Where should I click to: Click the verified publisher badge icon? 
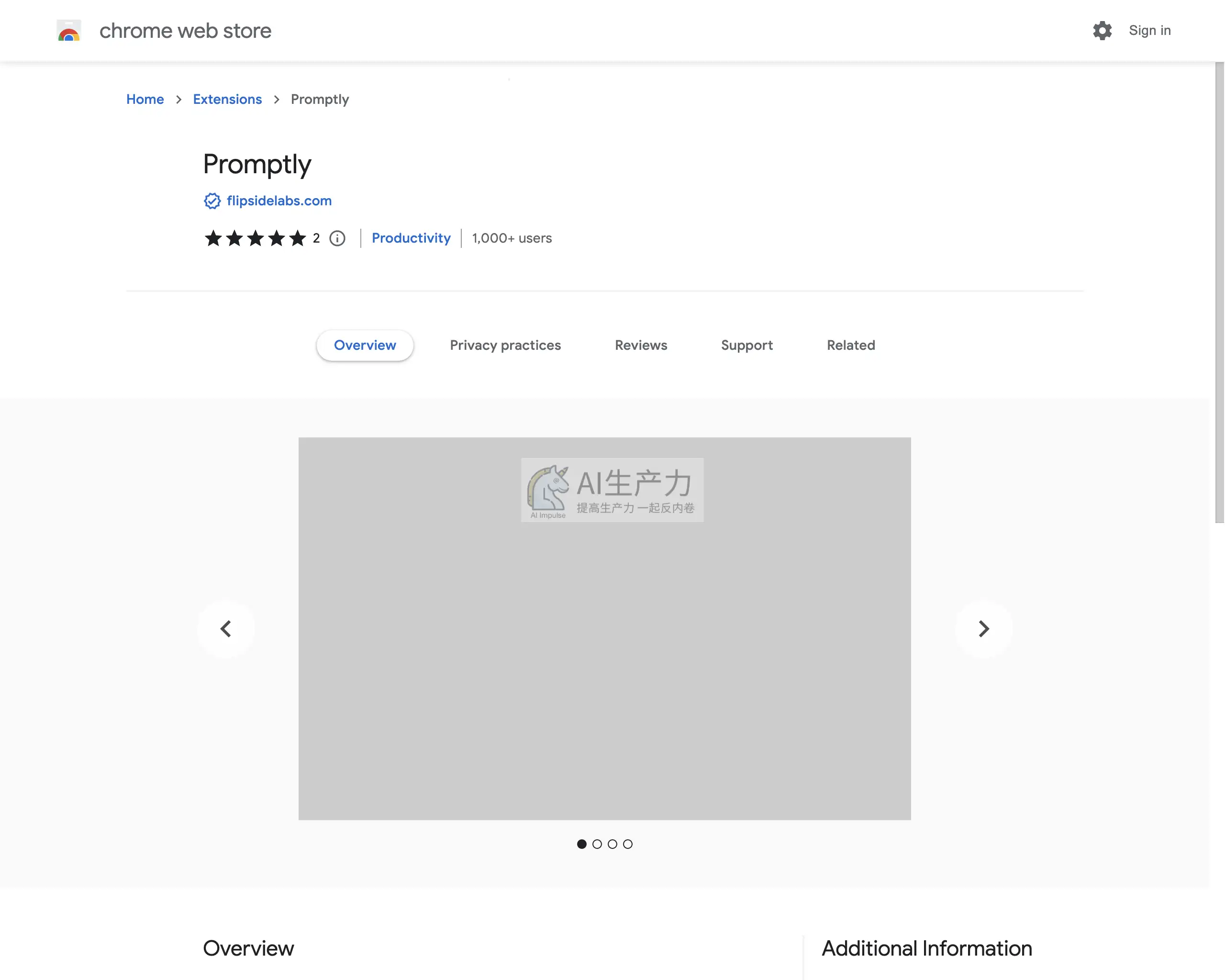point(212,201)
